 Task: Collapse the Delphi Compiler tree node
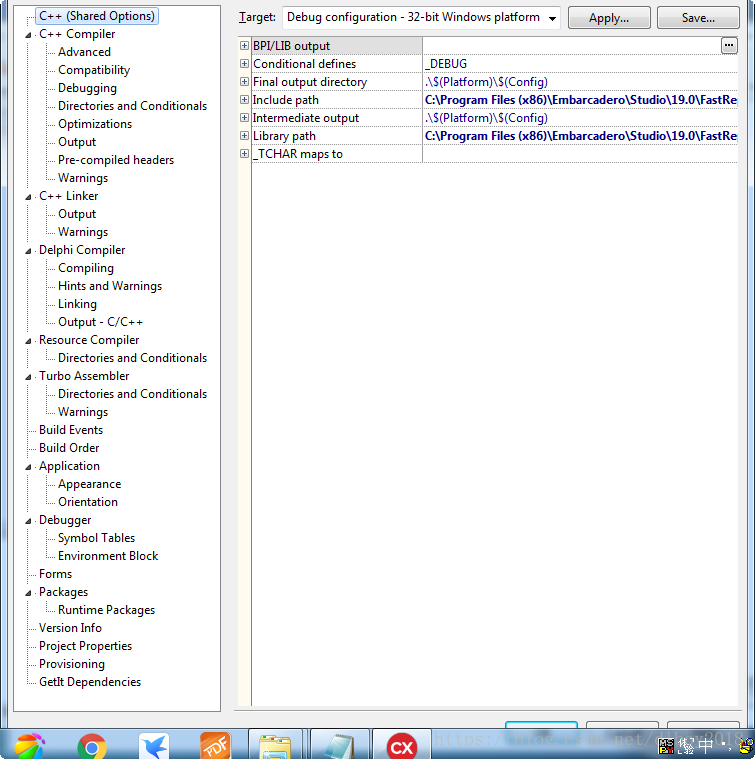(29, 251)
